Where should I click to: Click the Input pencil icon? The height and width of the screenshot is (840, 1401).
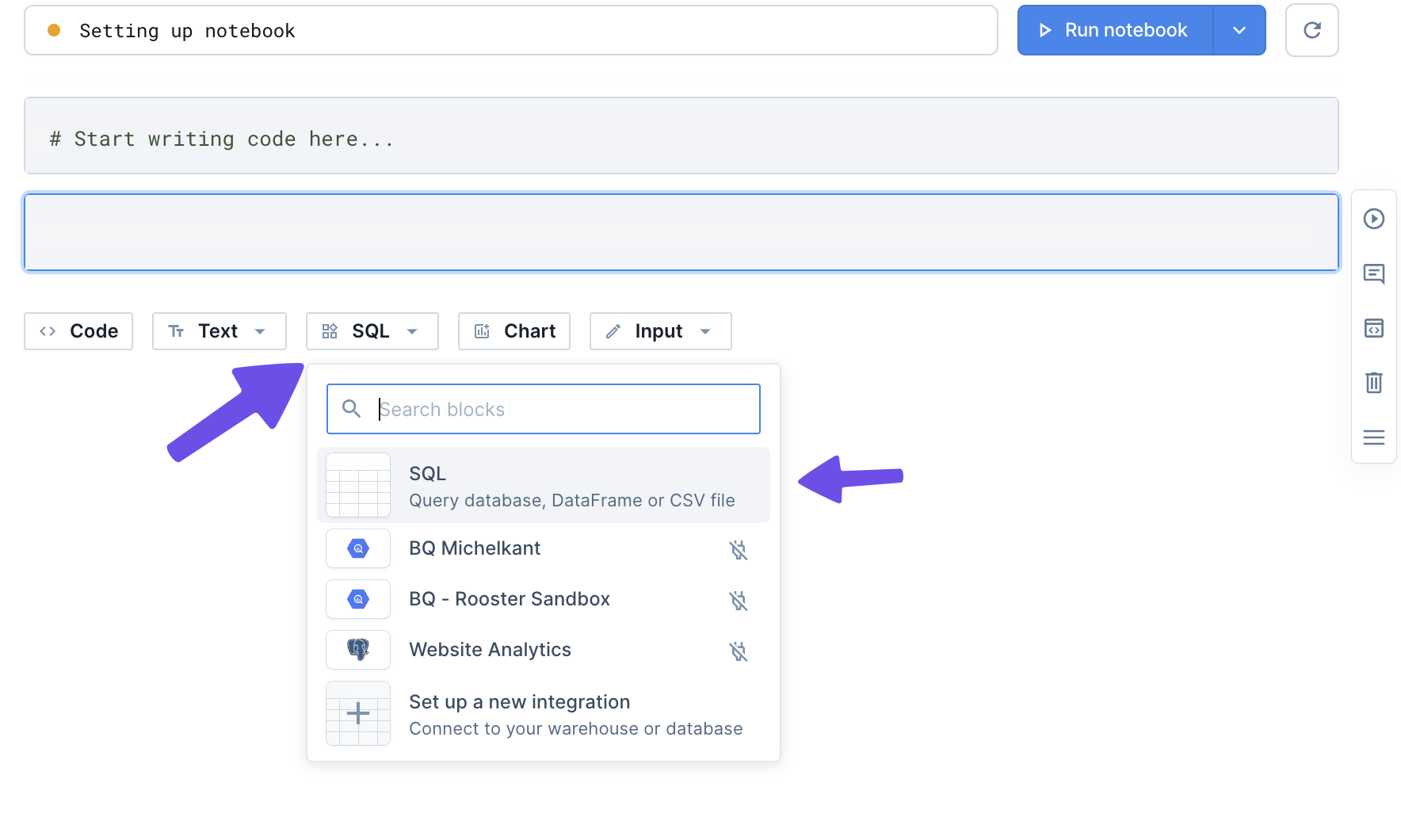pos(613,331)
